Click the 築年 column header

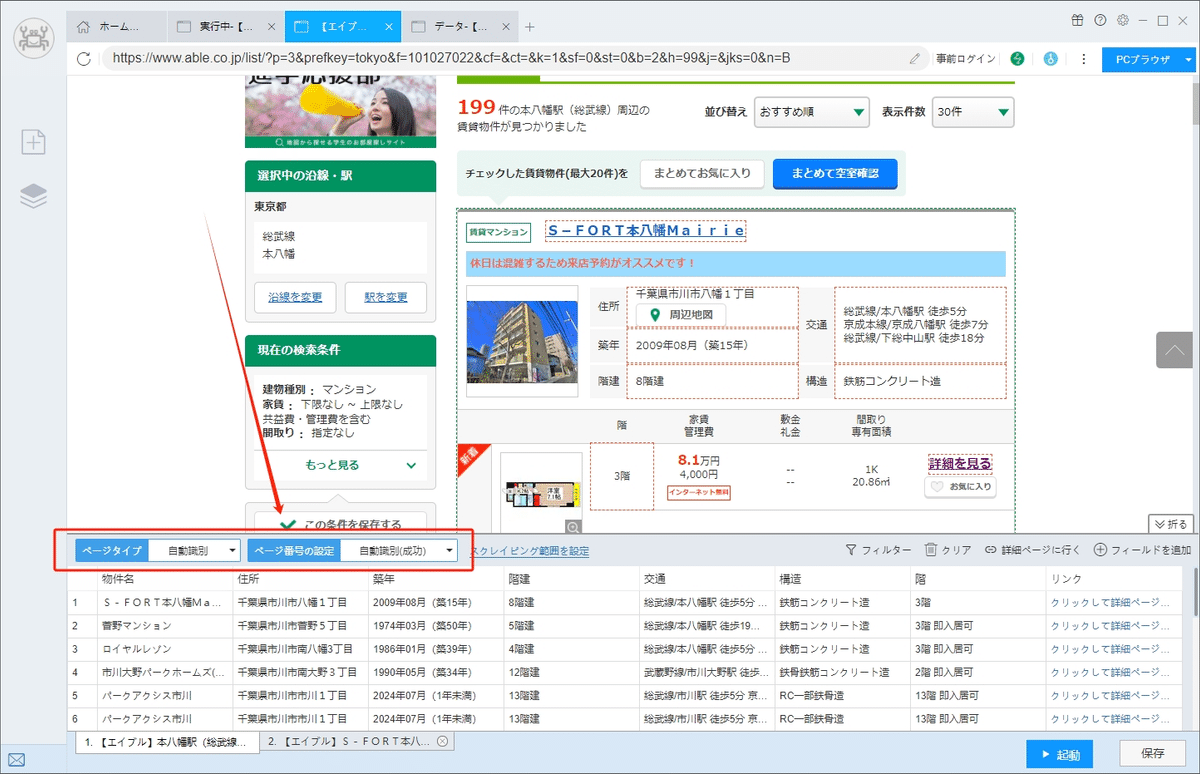[435, 579]
